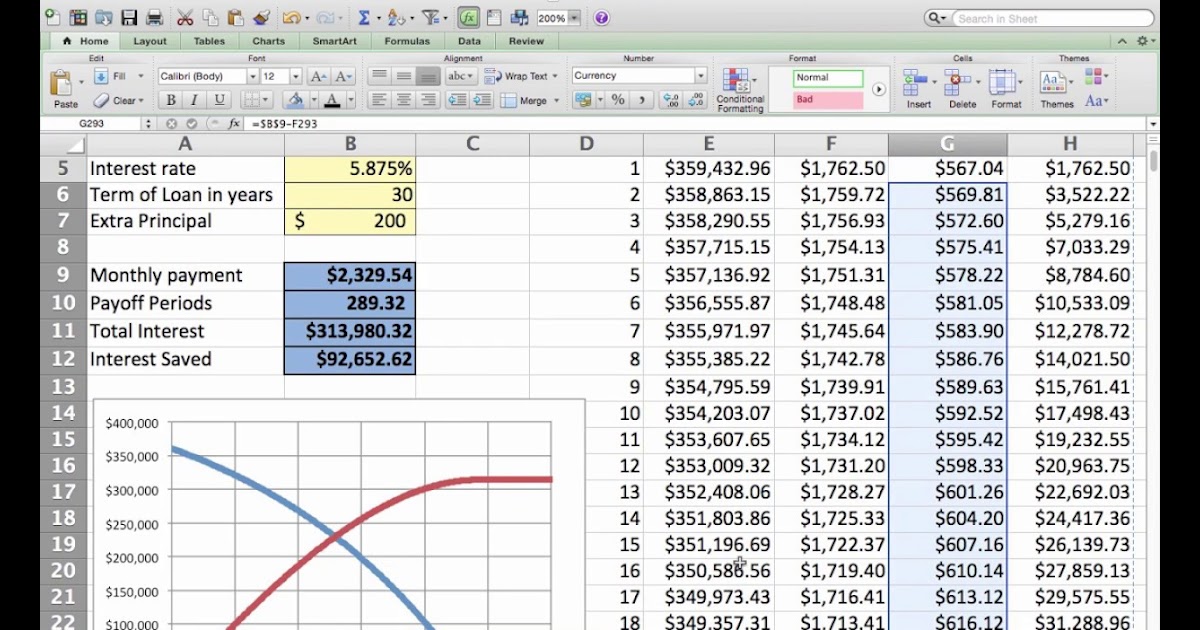Switch to the Tables ribbon tab
The image size is (1200, 630).
[x=209, y=41]
